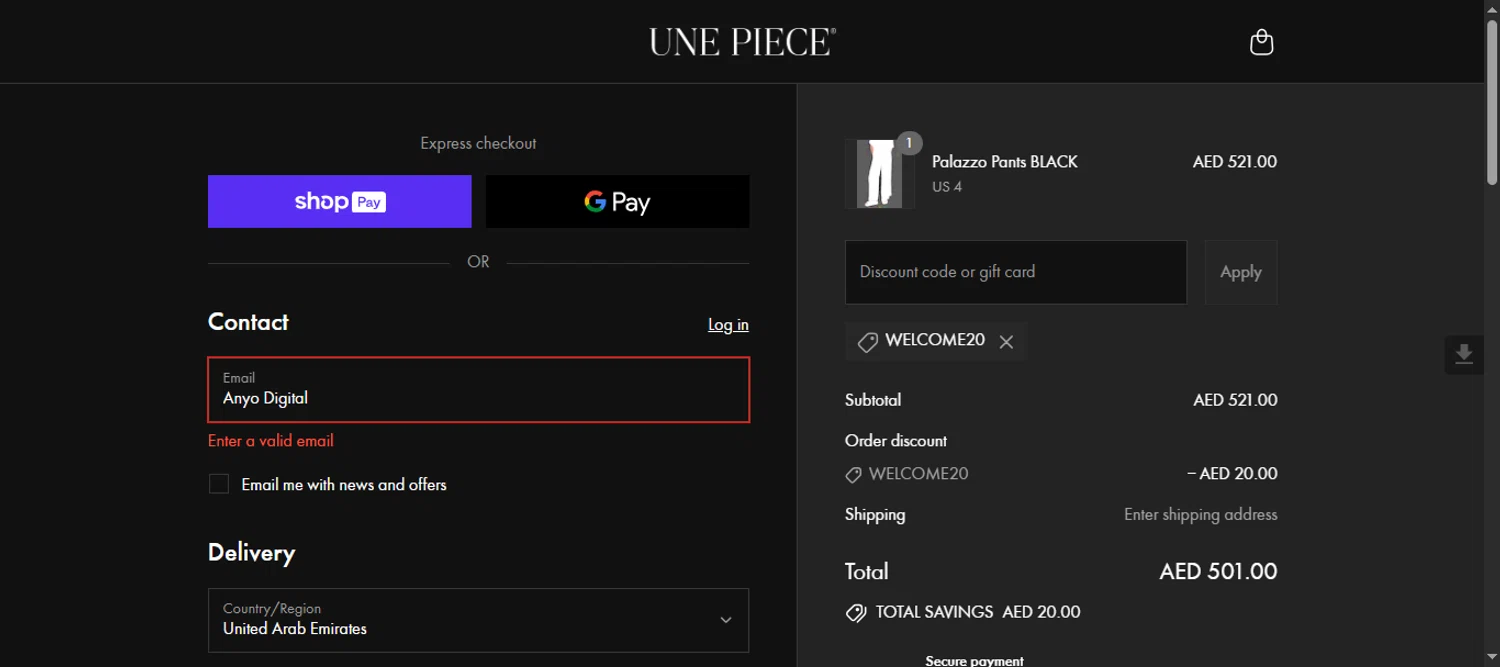Click the US 4 size text
This screenshot has height=667, width=1500.
click(x=946, y=186)
